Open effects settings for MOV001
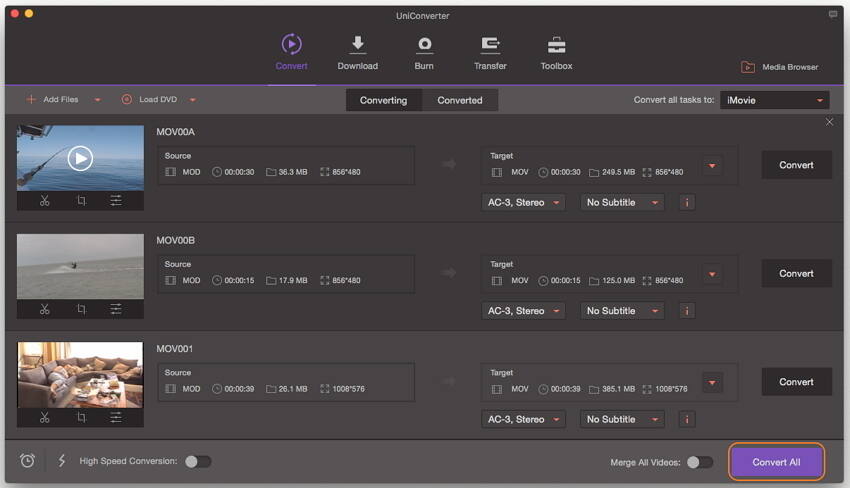Screen dimensions: 850x488 click(116, 418)
